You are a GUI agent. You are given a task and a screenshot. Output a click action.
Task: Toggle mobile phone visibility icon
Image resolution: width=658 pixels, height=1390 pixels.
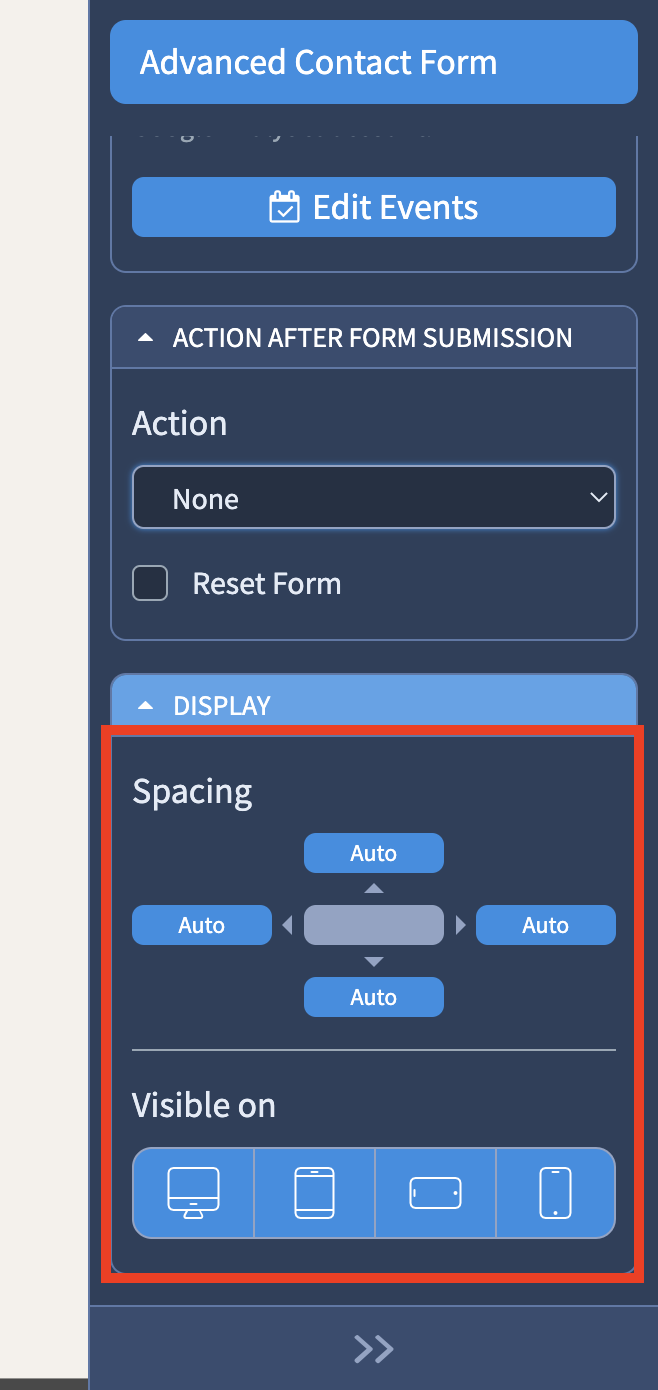click(x=555, y=1193)
